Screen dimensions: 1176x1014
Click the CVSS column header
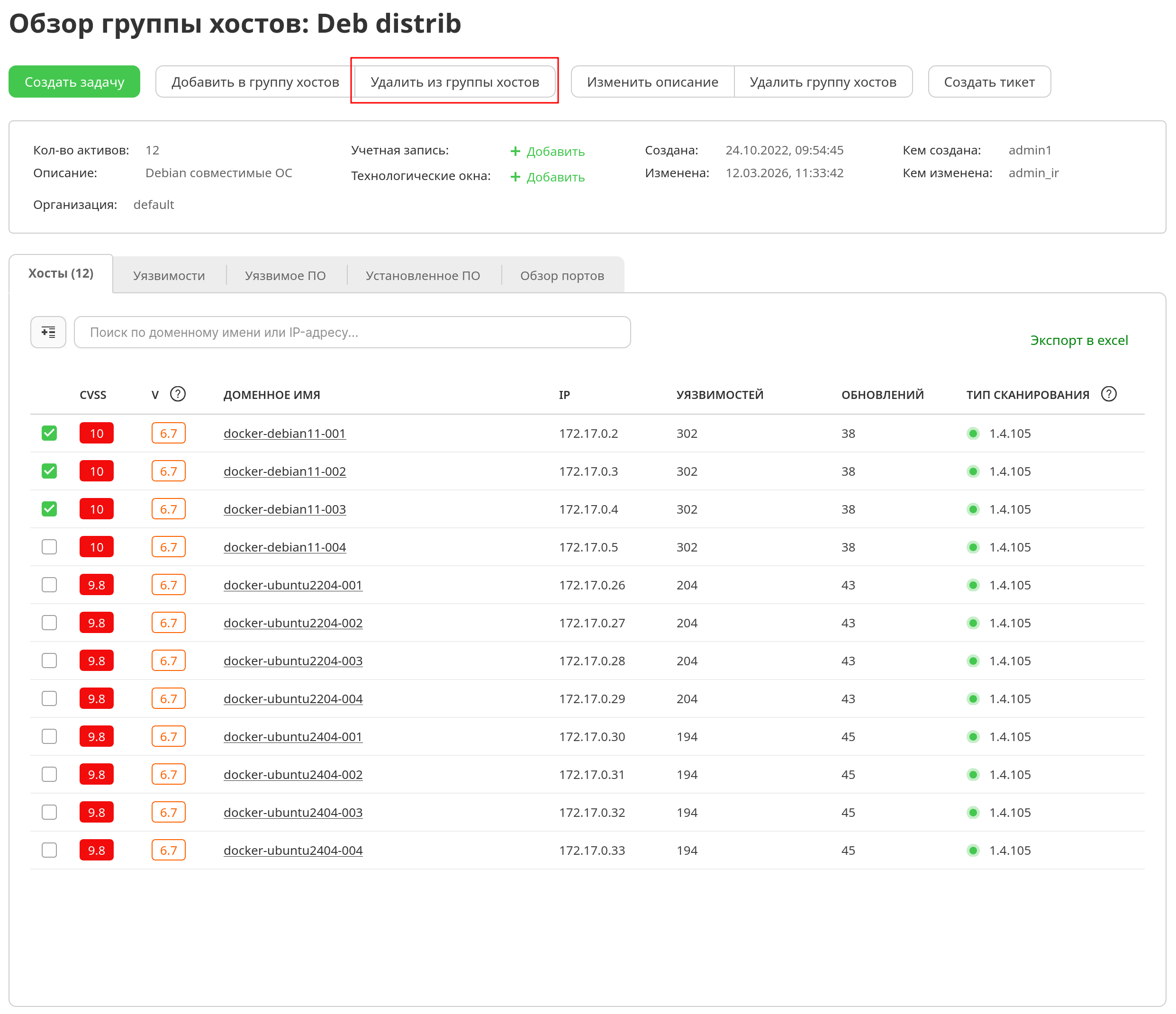click(x=93, y=395)
